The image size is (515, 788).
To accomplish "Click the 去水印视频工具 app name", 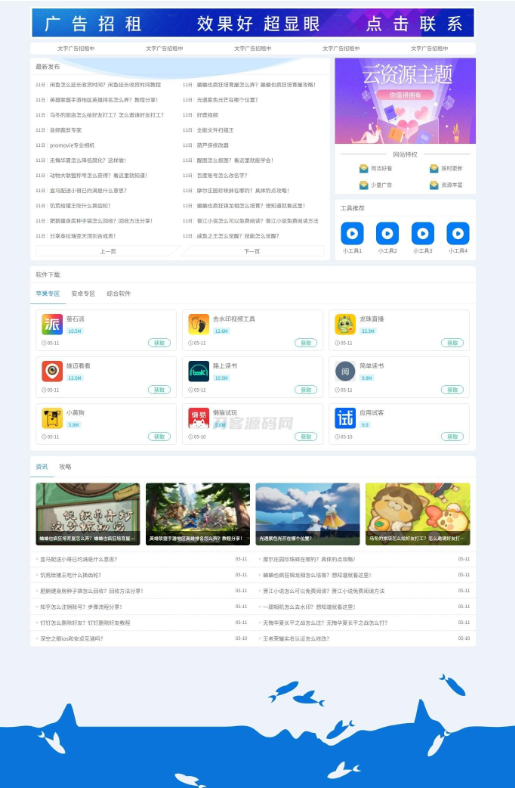I will pos(234,319).
